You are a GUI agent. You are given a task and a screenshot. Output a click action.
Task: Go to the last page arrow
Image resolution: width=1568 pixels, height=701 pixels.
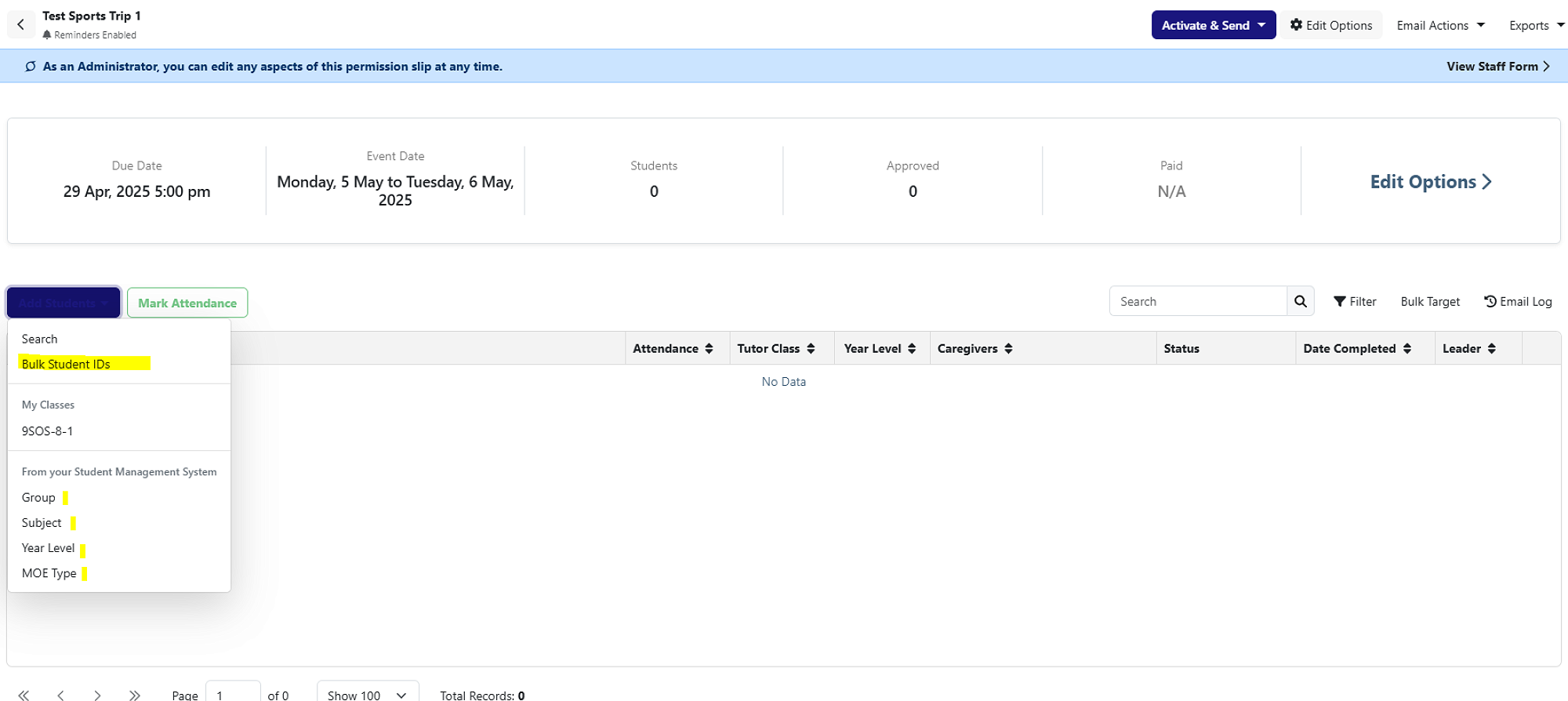click(135, 695)
